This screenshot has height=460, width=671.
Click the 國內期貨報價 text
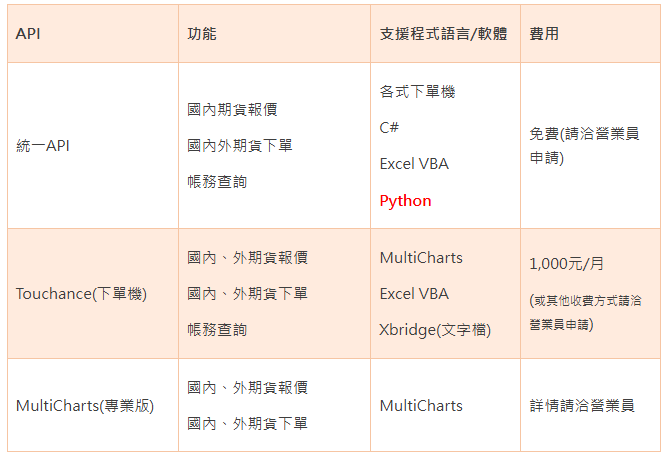232,110
